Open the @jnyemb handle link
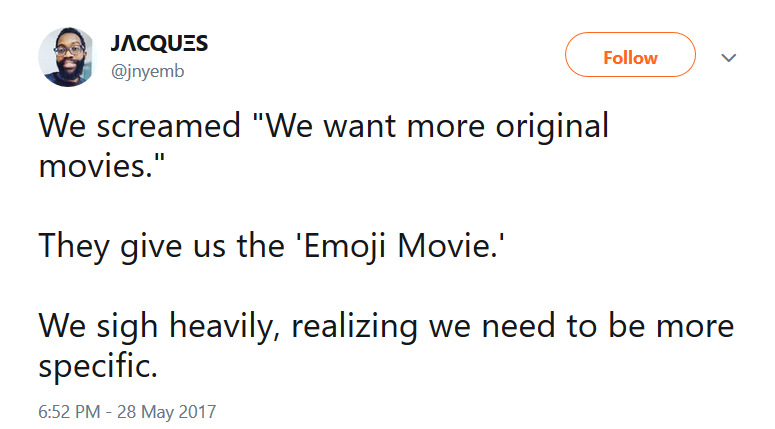 148,71
